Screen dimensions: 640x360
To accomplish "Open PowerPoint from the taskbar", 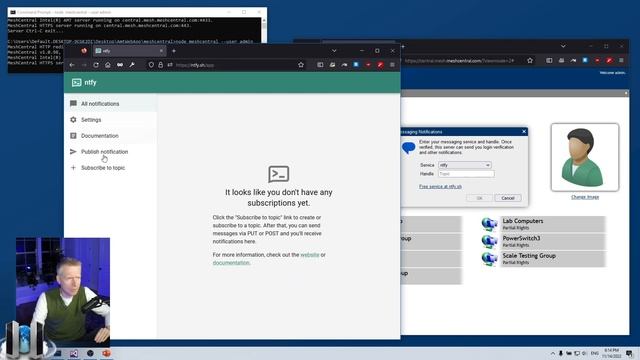I will 106,353.
